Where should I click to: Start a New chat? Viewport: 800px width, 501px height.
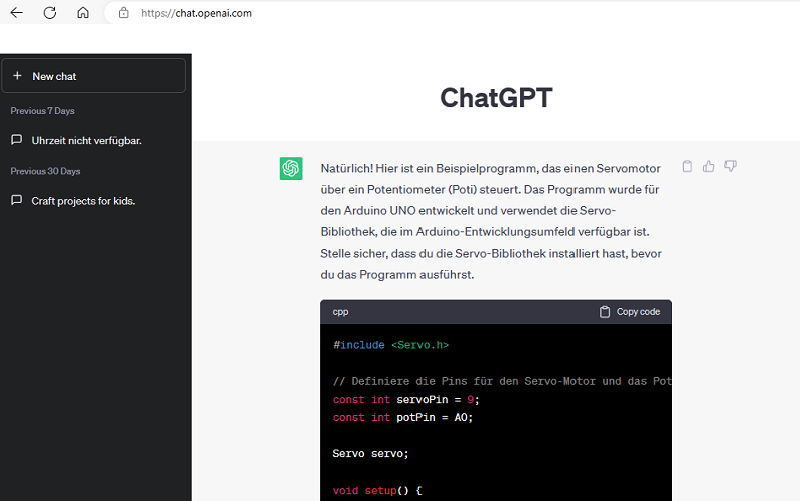point(93,76)
